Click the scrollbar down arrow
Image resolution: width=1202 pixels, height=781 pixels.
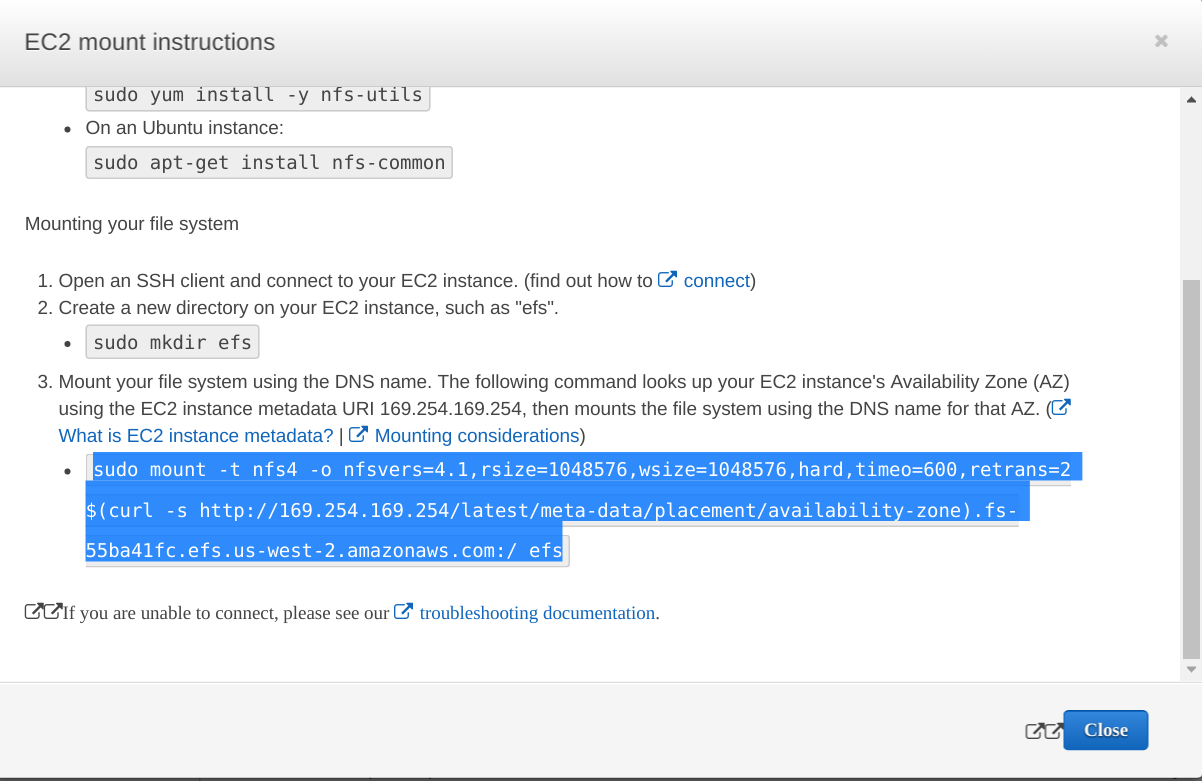pyautogui.click(x=1191, y=668)
